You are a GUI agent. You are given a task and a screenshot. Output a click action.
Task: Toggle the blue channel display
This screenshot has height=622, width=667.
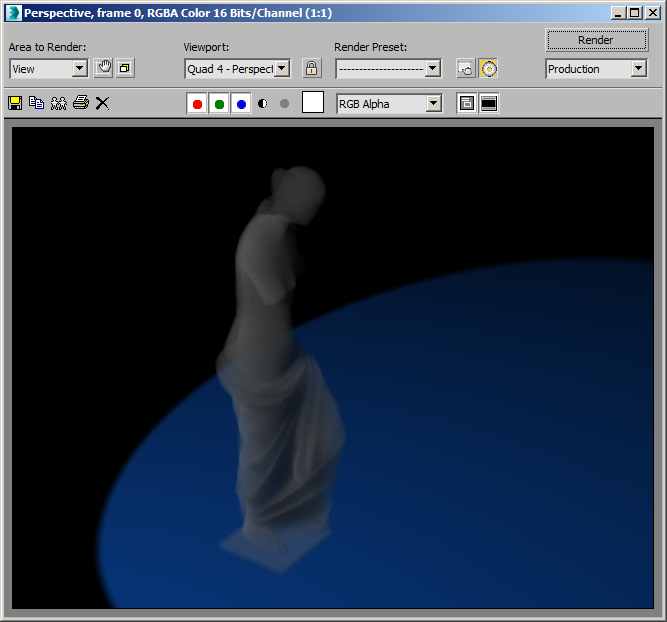coord(241,103)
